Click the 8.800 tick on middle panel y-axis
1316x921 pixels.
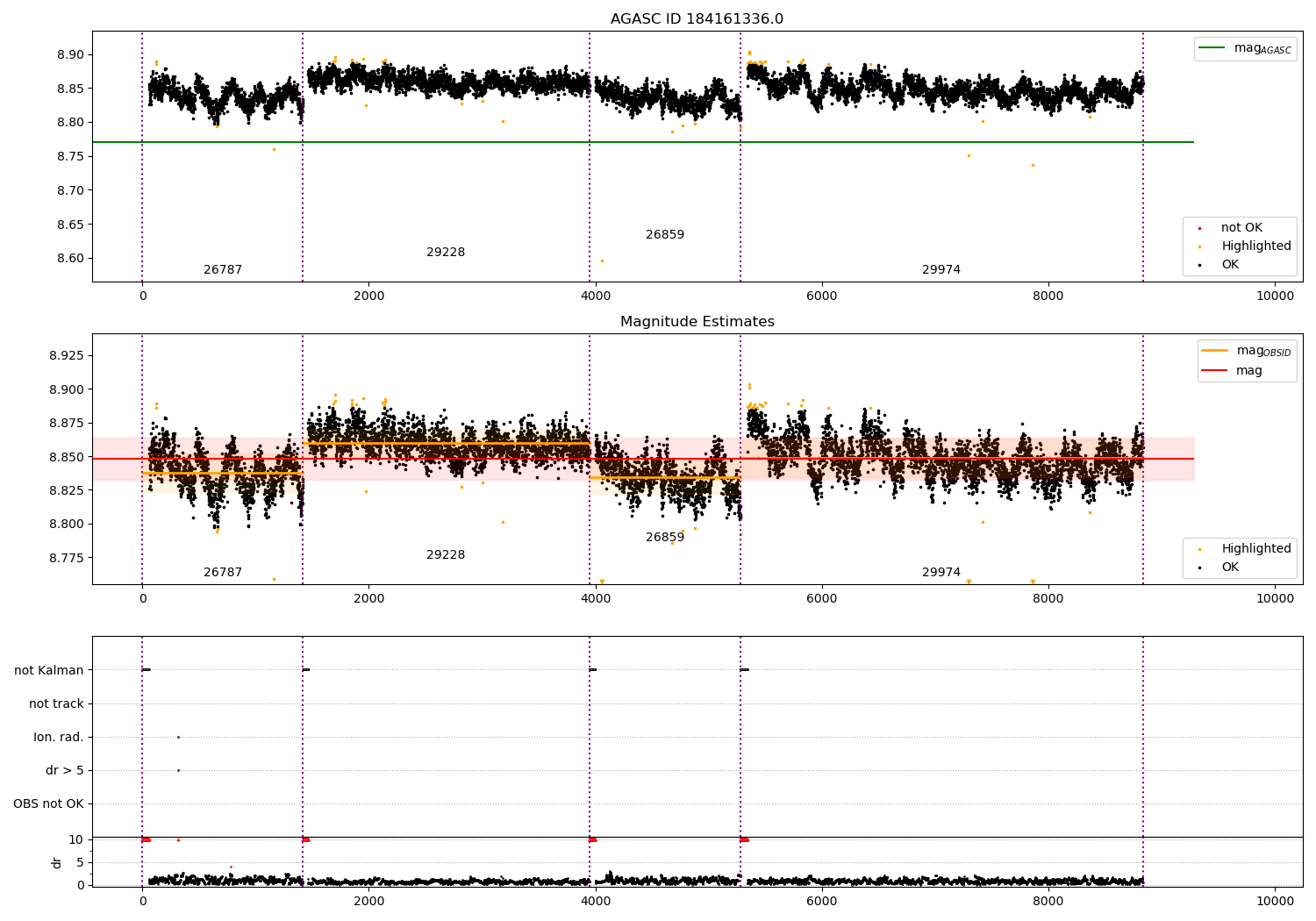point(68,525)
